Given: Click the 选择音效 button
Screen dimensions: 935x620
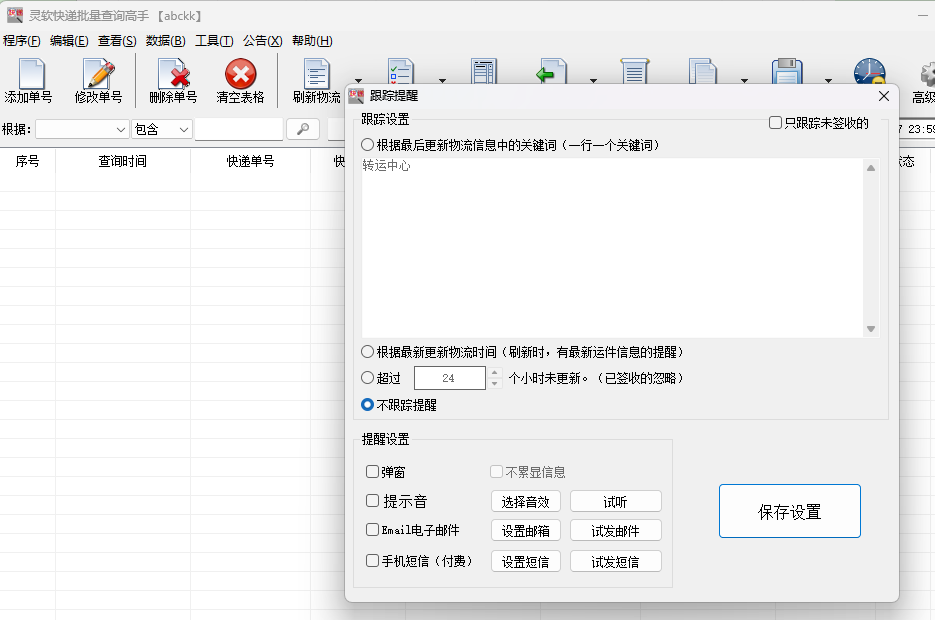Looking at the screenshot, I should point(526,501).
